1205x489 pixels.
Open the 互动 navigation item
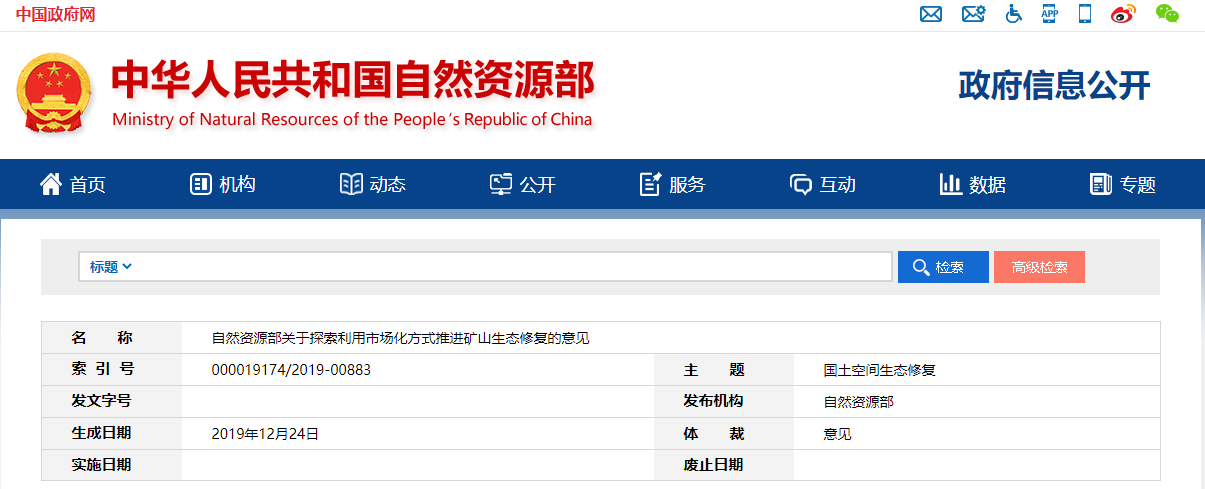tap(823, 185)
